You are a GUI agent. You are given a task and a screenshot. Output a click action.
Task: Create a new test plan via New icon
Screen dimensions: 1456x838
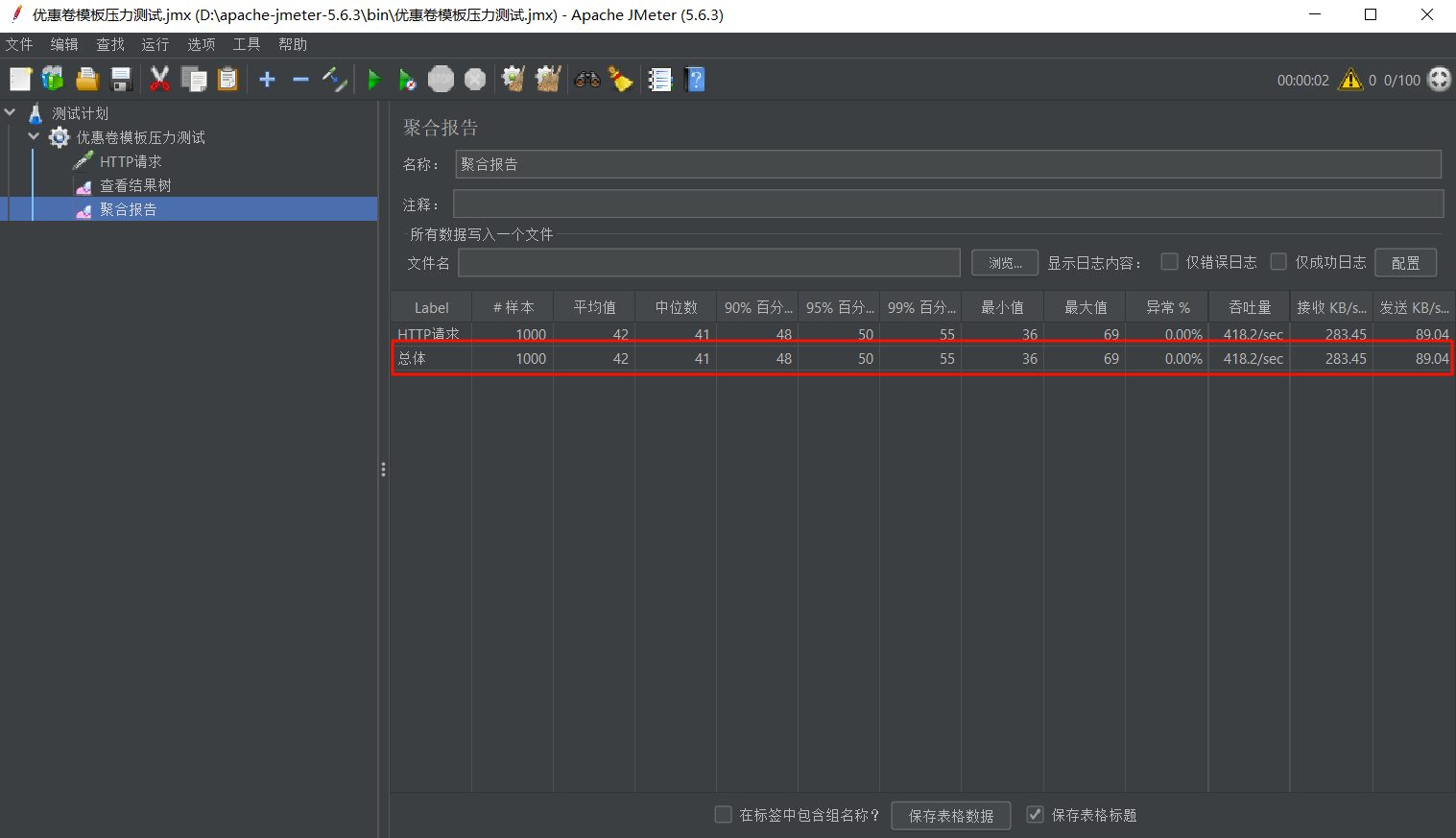pyautogui.click(x=20, y=80)
